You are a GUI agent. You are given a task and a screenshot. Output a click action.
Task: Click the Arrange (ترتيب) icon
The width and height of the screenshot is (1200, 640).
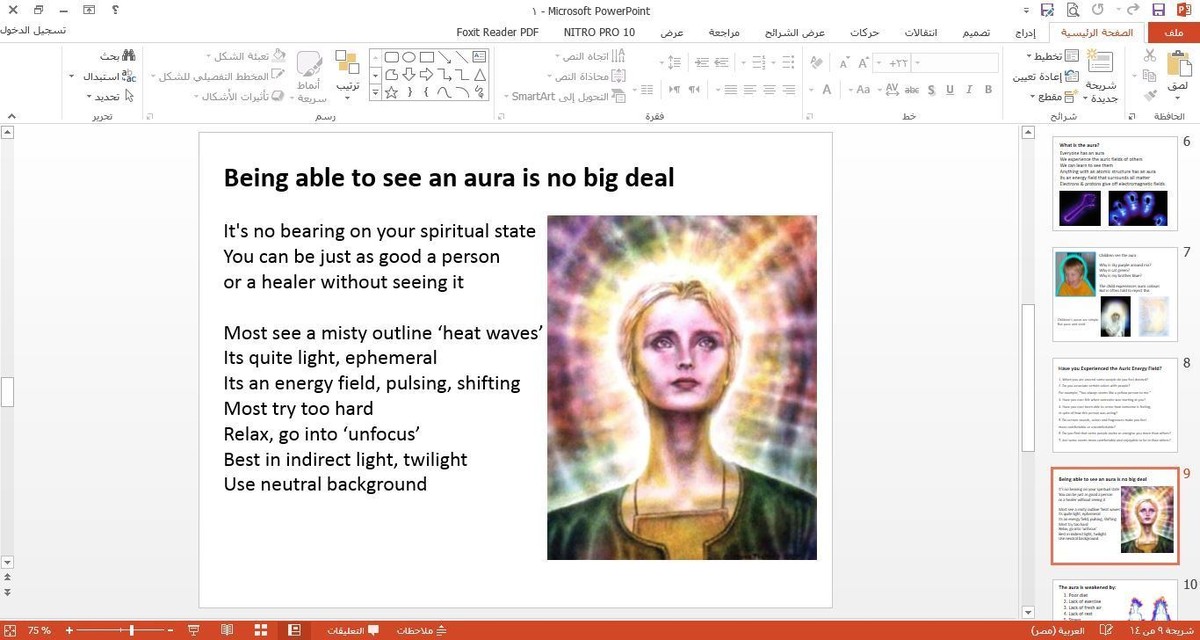pyautogui.click(x=347, y=64)
